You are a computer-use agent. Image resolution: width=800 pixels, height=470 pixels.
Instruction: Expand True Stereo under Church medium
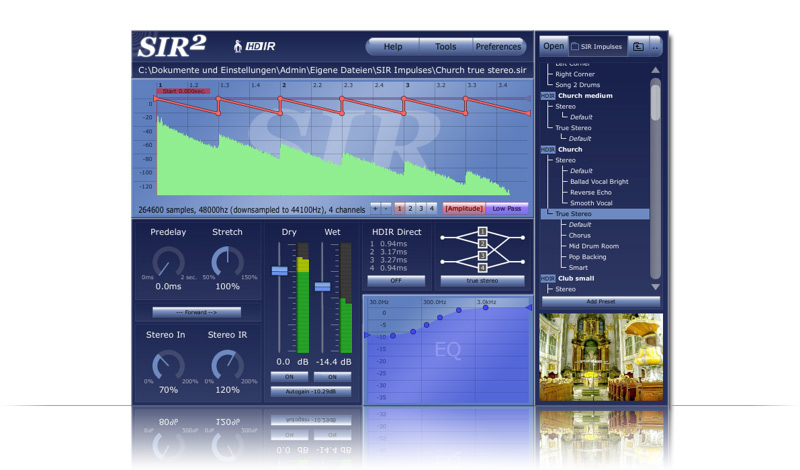click(x=573, y=128)
